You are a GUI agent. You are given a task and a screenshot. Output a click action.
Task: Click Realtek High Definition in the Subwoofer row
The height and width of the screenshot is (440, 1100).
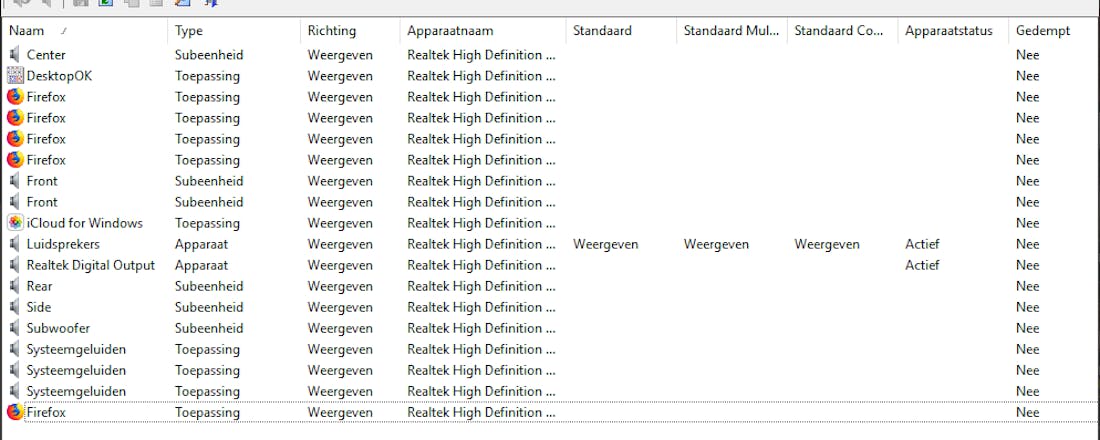click(481, 328)
